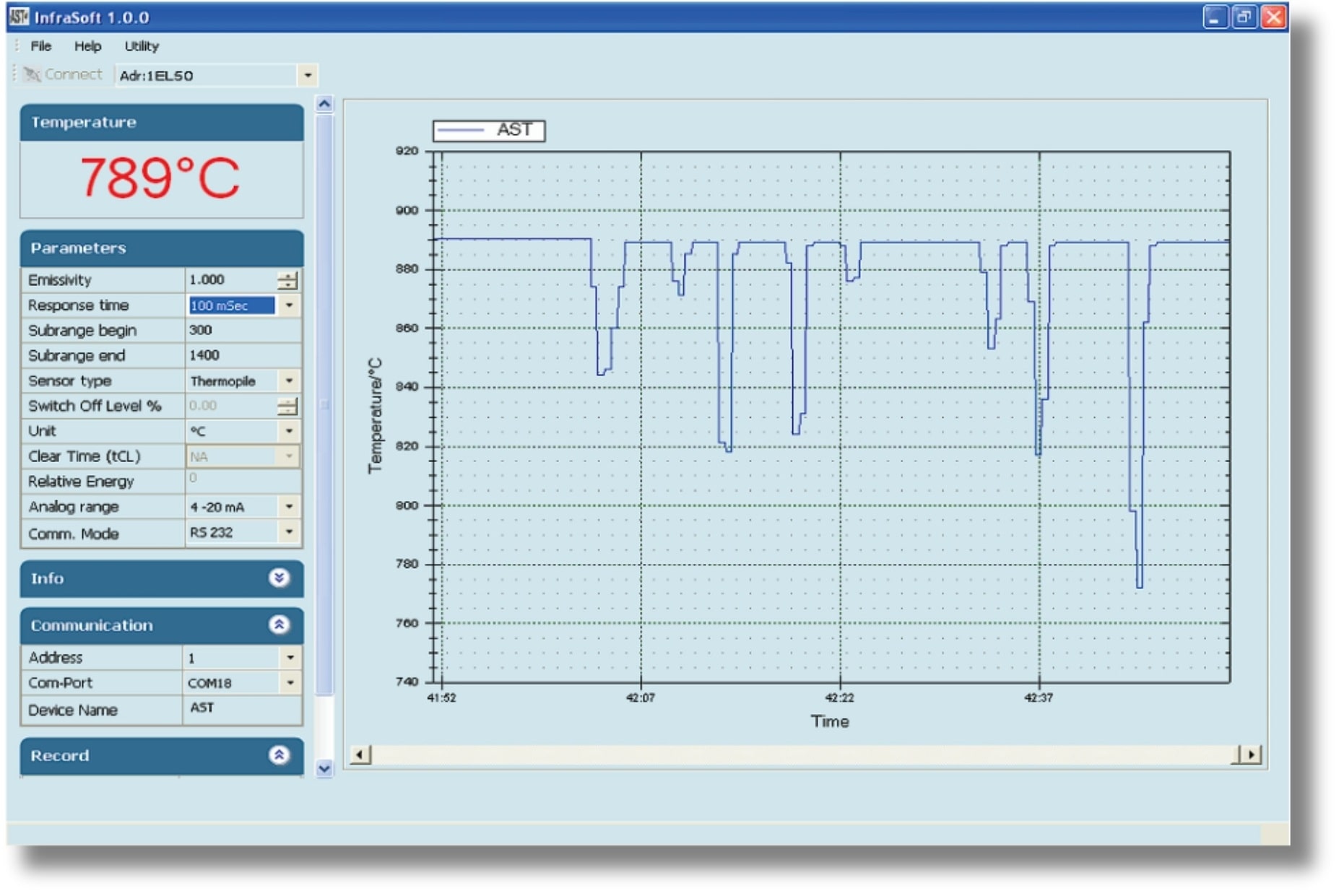Click the Temperature panel header
The height and width of the screenshot is (896, 1339).
pyautogui.click(x=162, y=122)
